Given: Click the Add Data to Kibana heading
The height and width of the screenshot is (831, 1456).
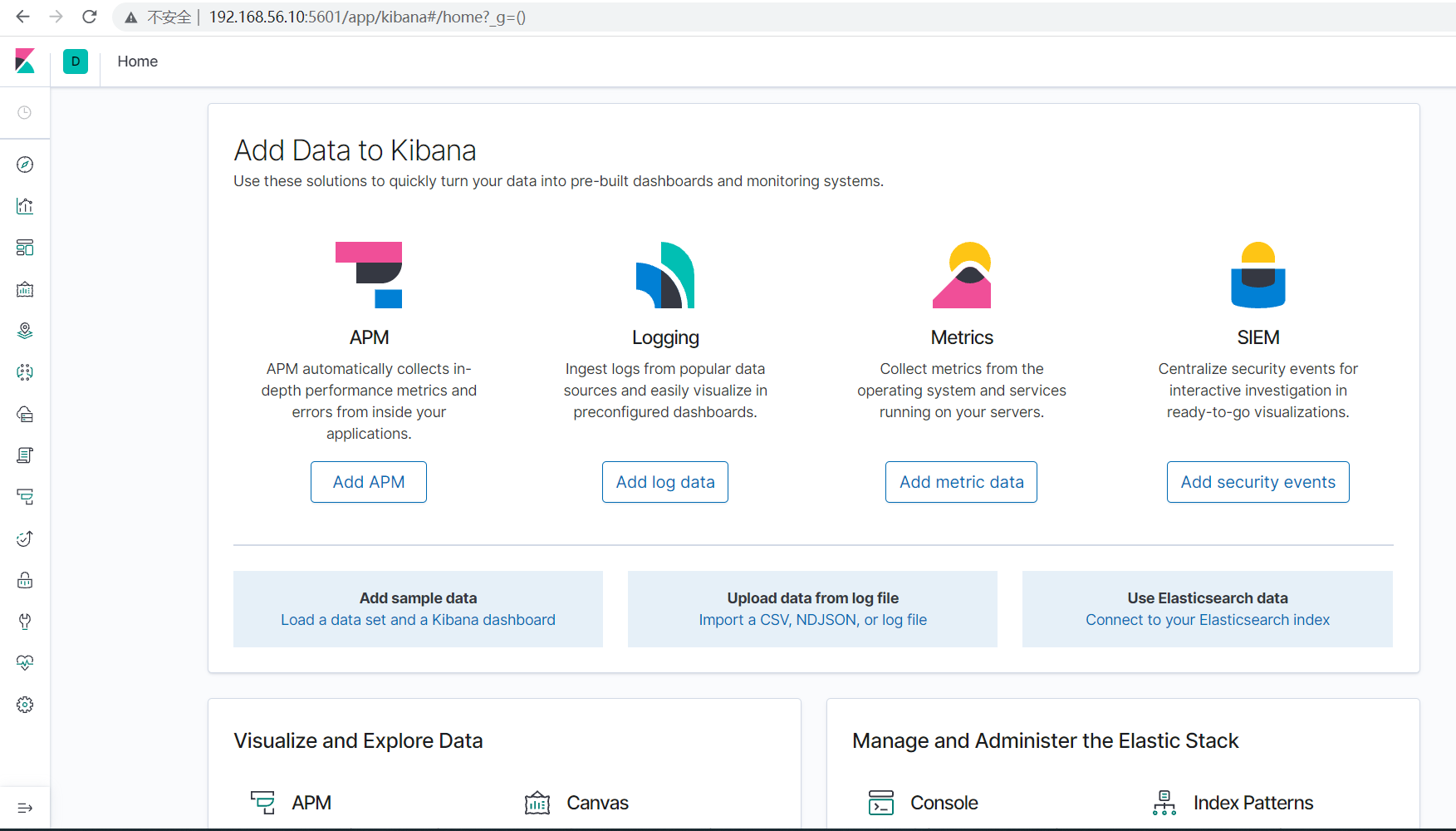Looking at the screenshot, I should pos(355,150).
